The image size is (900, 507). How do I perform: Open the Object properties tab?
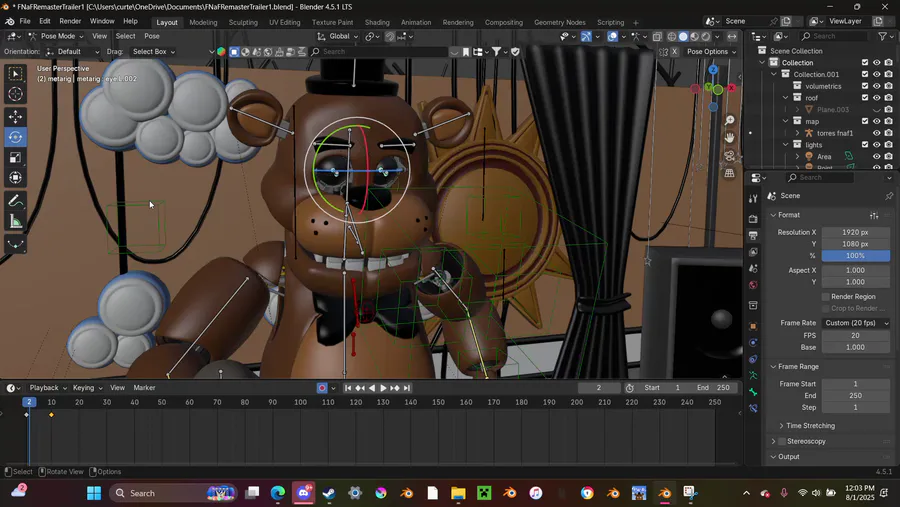[753, 326]
